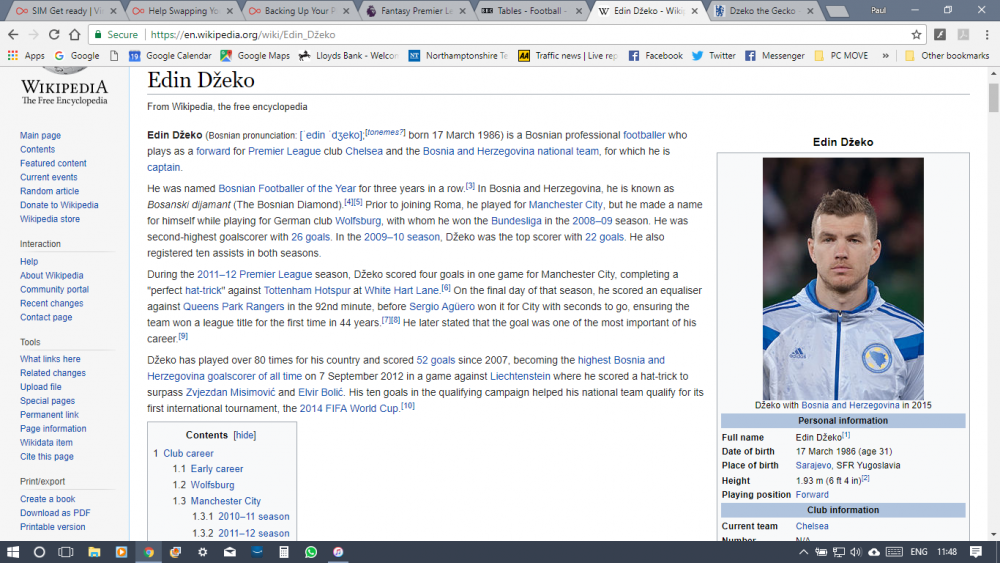Go back using the back arrow
This screenshot has height=563, width=1000.
tap(13, 34)
